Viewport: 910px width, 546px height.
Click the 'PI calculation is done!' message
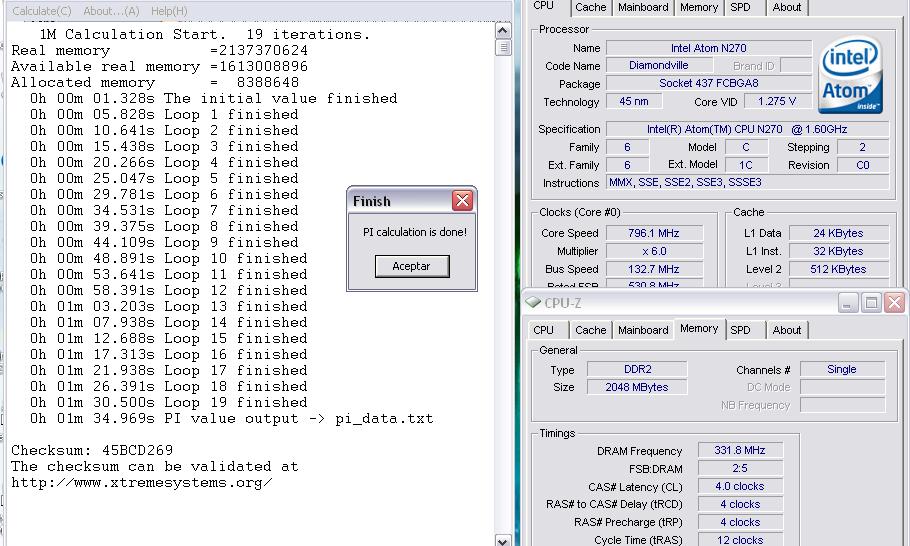click(414, 232)
